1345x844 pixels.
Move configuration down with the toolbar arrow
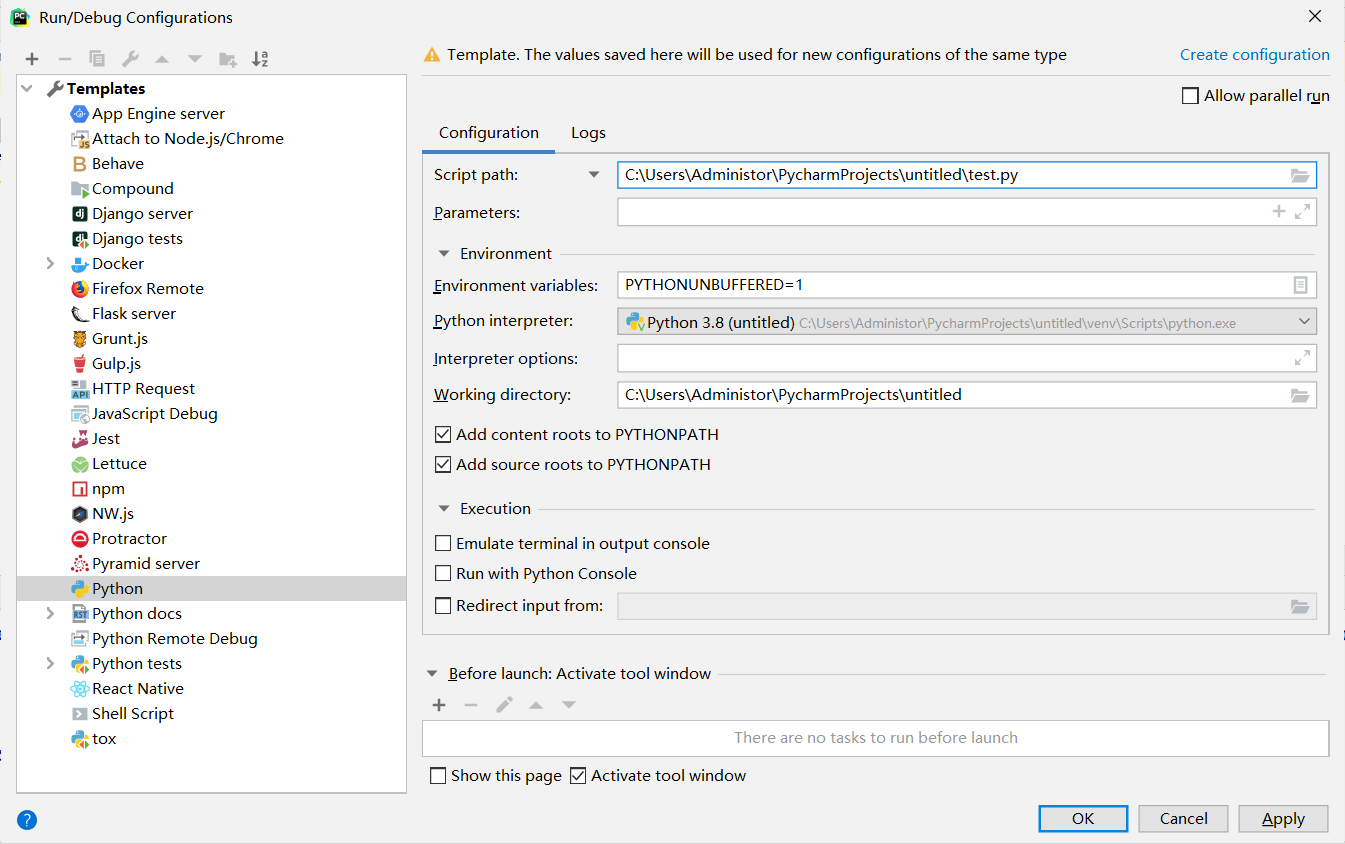pyautogui.click(x=195, y=59)
